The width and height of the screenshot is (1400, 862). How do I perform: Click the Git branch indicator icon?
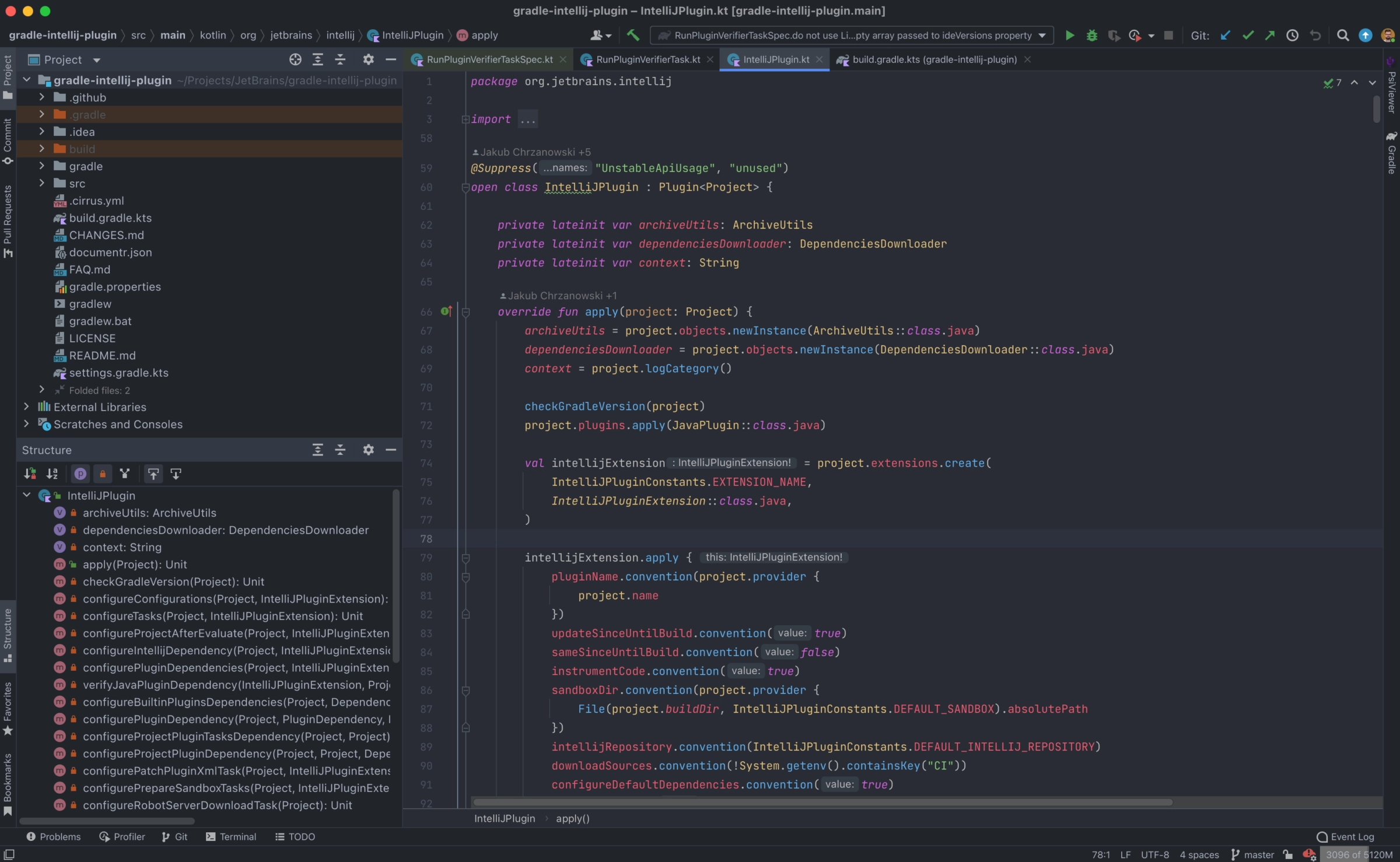[1231, 854]
